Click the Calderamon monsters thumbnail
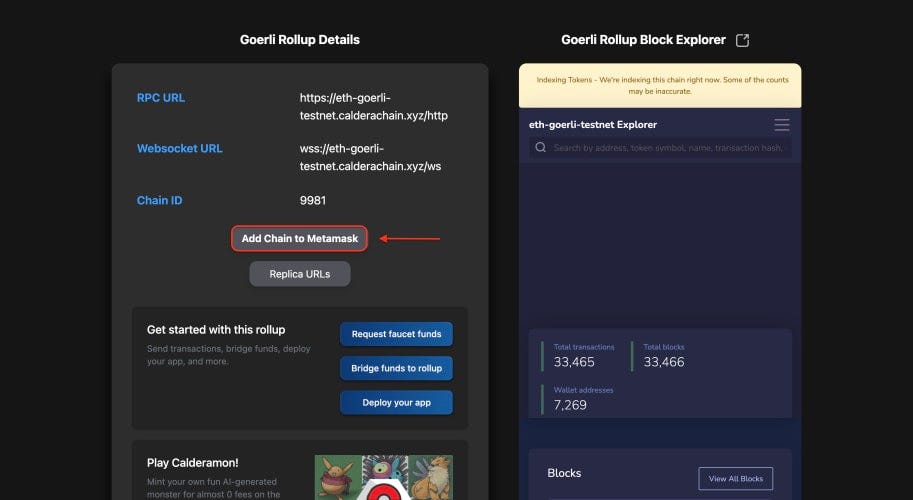Viewport: 913px width, 500px height. 384,477
